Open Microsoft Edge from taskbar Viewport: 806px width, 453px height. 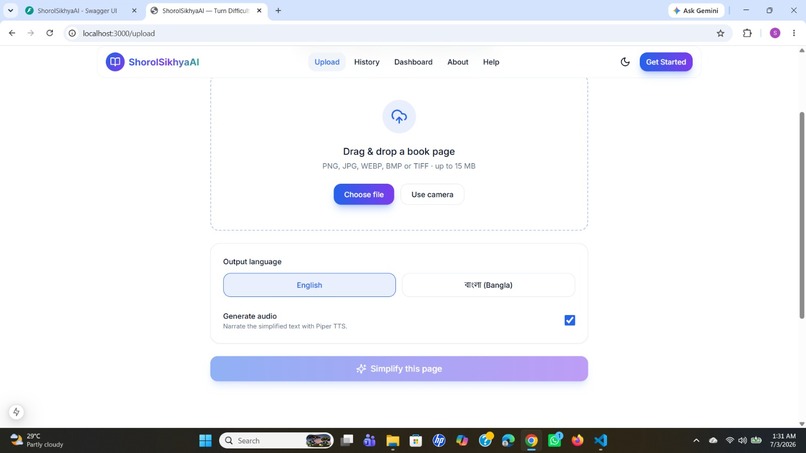(x=508, y=441)
